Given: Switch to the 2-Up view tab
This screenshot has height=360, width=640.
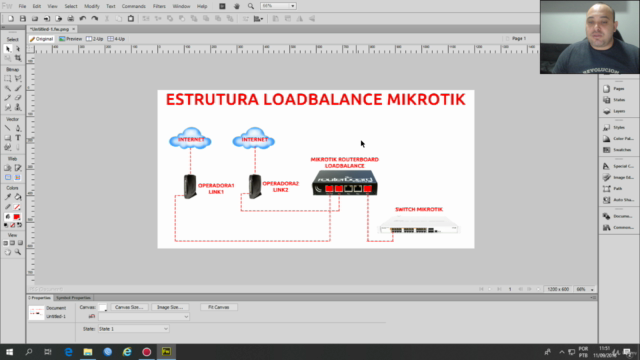Looking at the screenshot, I should 95,39.
